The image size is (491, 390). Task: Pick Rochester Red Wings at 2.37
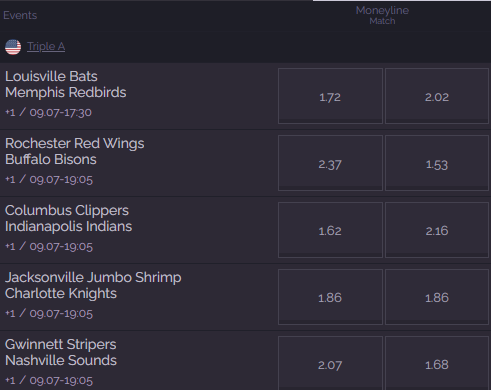click(x=330, y=163)
